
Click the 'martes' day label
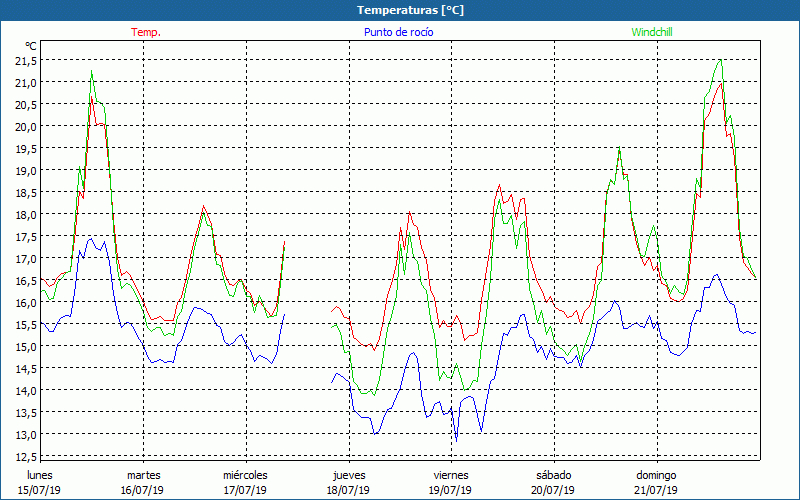pyautogui.click(x=144, y=475)
